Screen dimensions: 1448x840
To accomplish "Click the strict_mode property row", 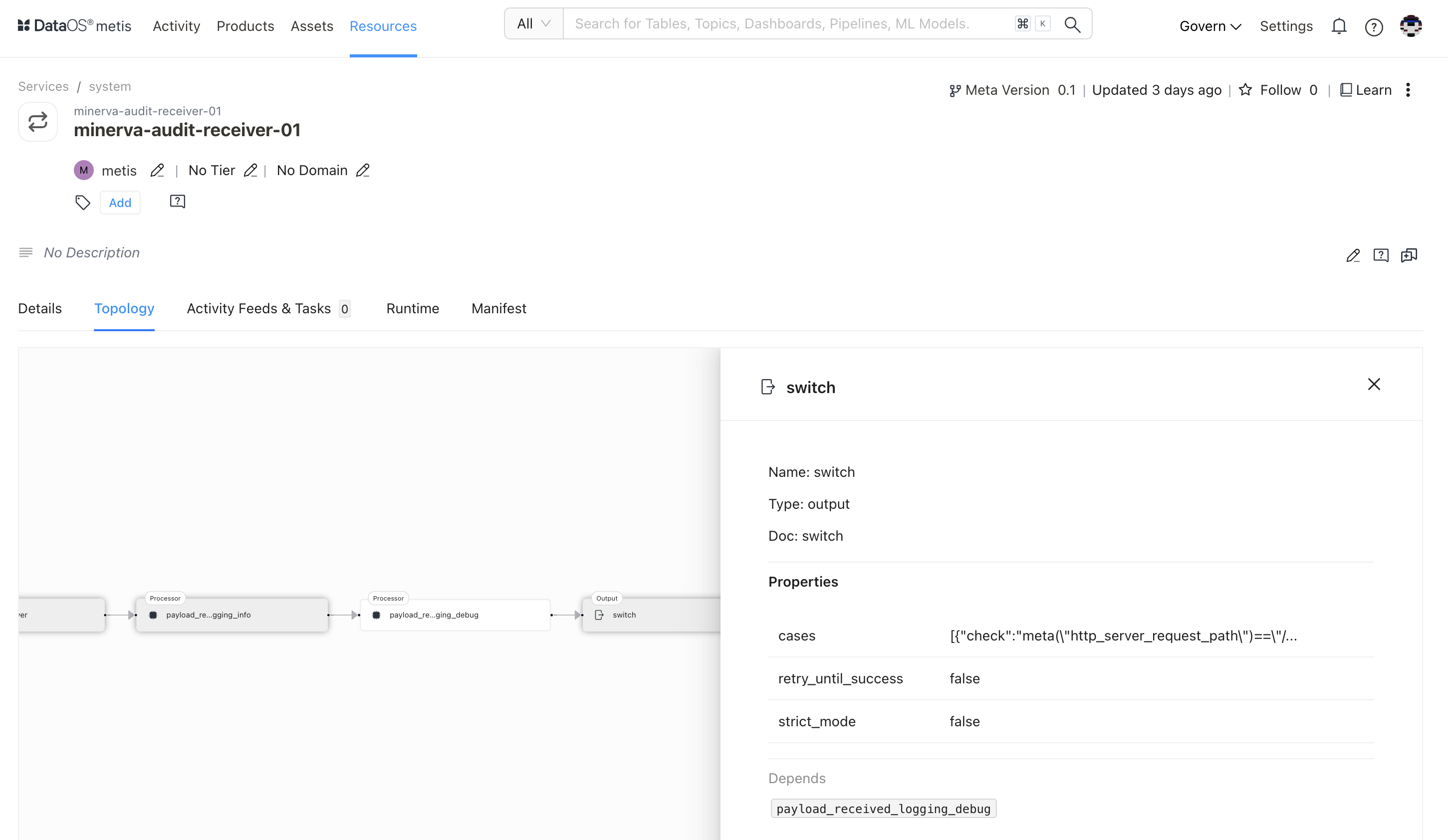I will click(1070, 722).
